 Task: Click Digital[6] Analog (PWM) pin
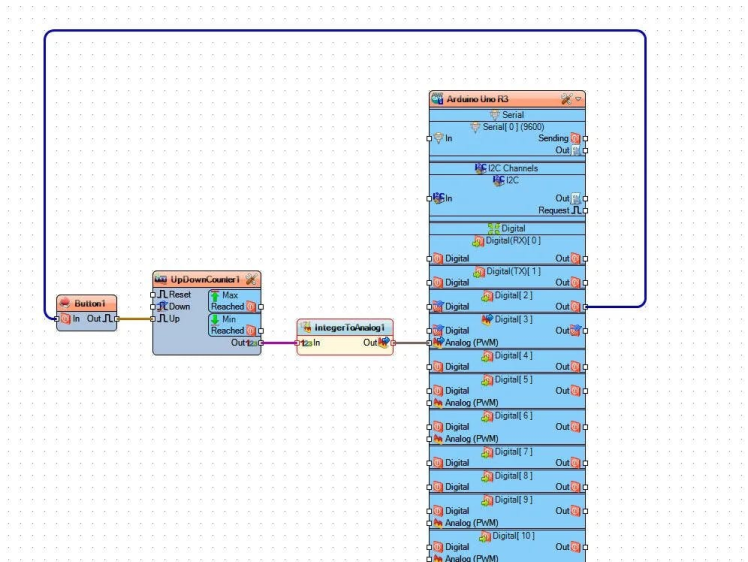click(x=429, y=439)
